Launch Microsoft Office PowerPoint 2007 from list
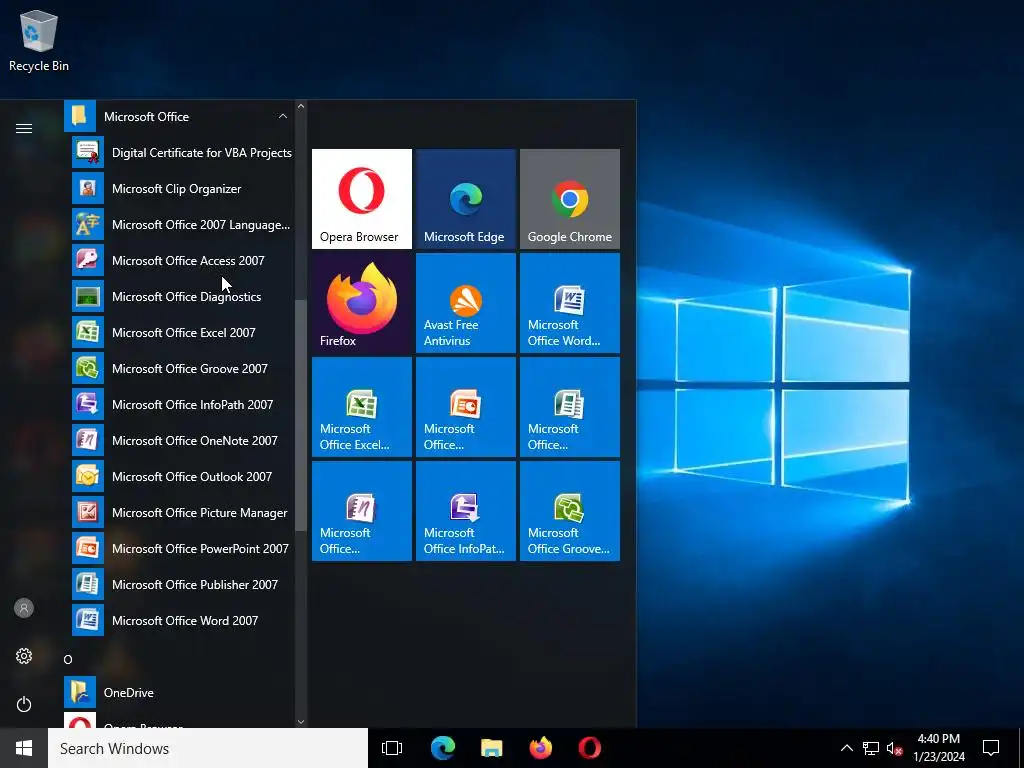 point(182,549)
